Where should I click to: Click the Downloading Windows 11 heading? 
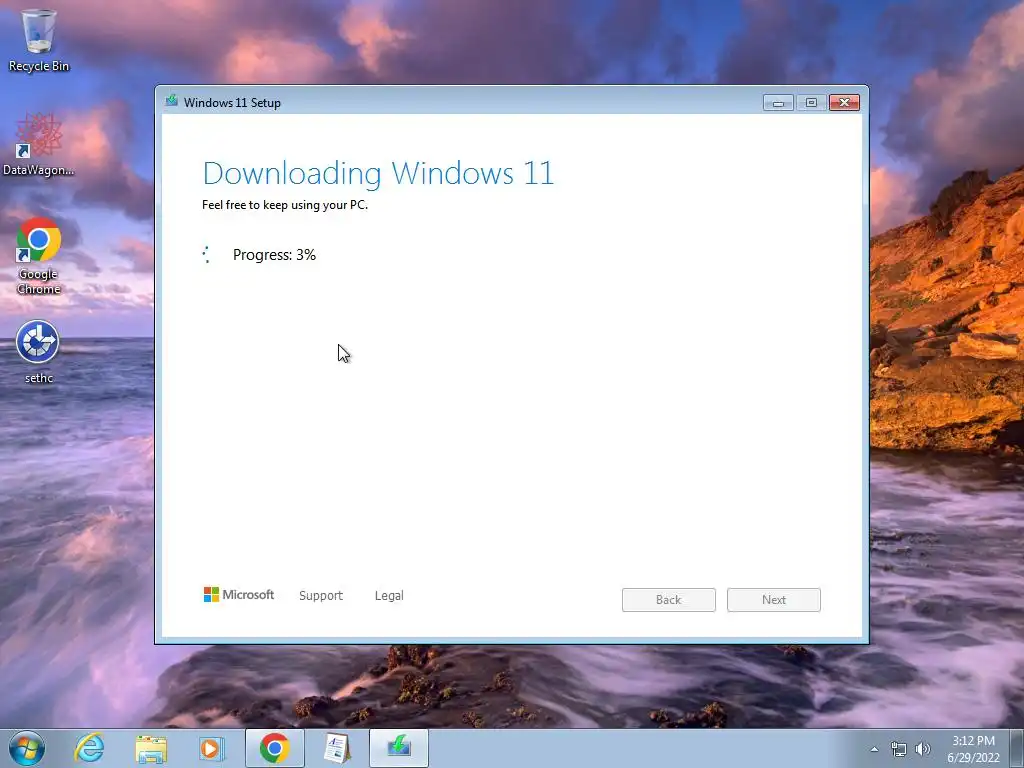click(378, 173)
